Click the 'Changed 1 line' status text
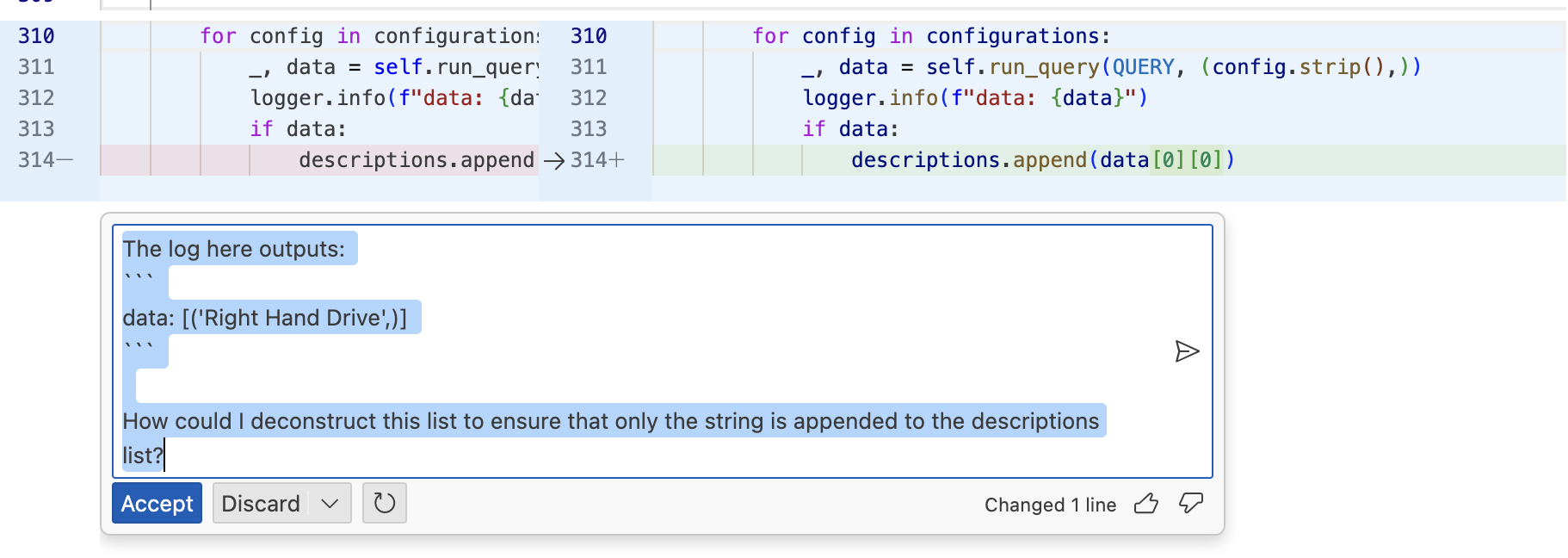 tap(1050, 505)
